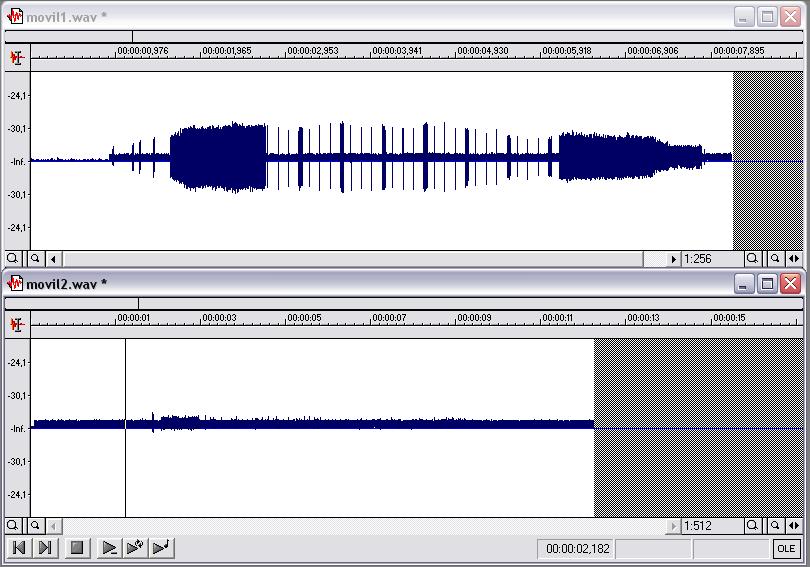Click the Play Looped button

[135, 548]
